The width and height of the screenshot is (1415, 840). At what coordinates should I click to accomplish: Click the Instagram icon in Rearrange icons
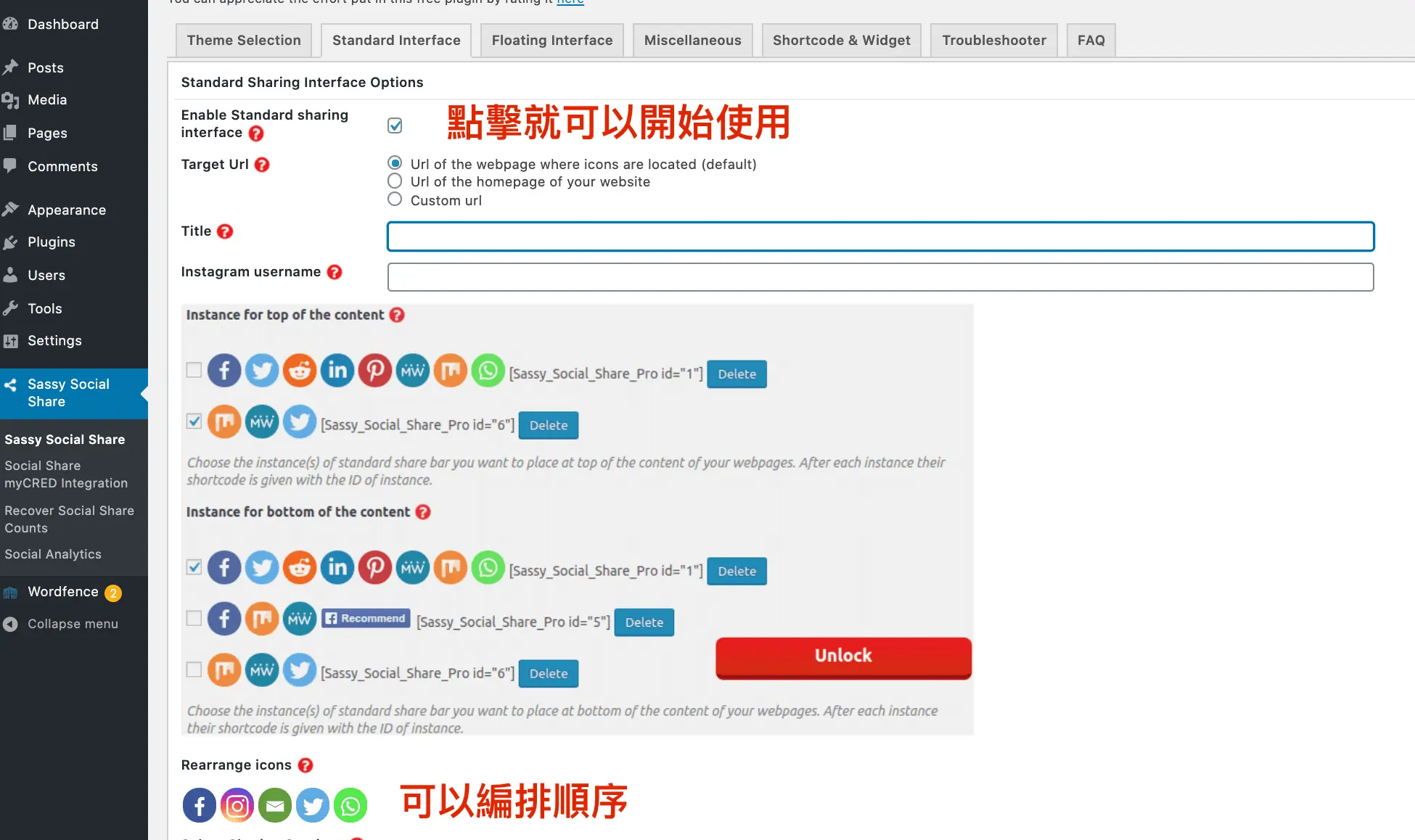click(x=237, y=805)
